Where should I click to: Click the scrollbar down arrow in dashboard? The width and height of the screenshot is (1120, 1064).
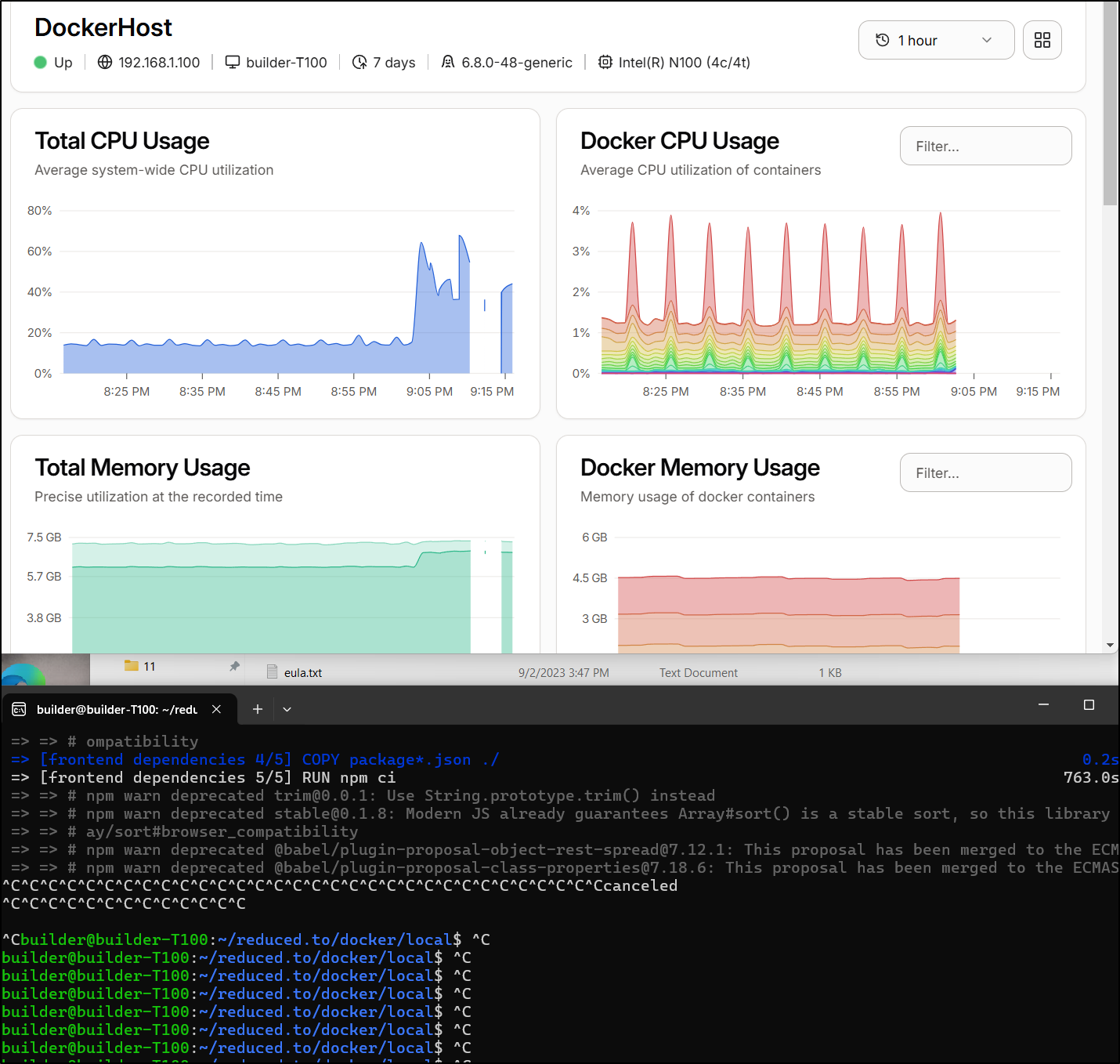[1111, 646]
